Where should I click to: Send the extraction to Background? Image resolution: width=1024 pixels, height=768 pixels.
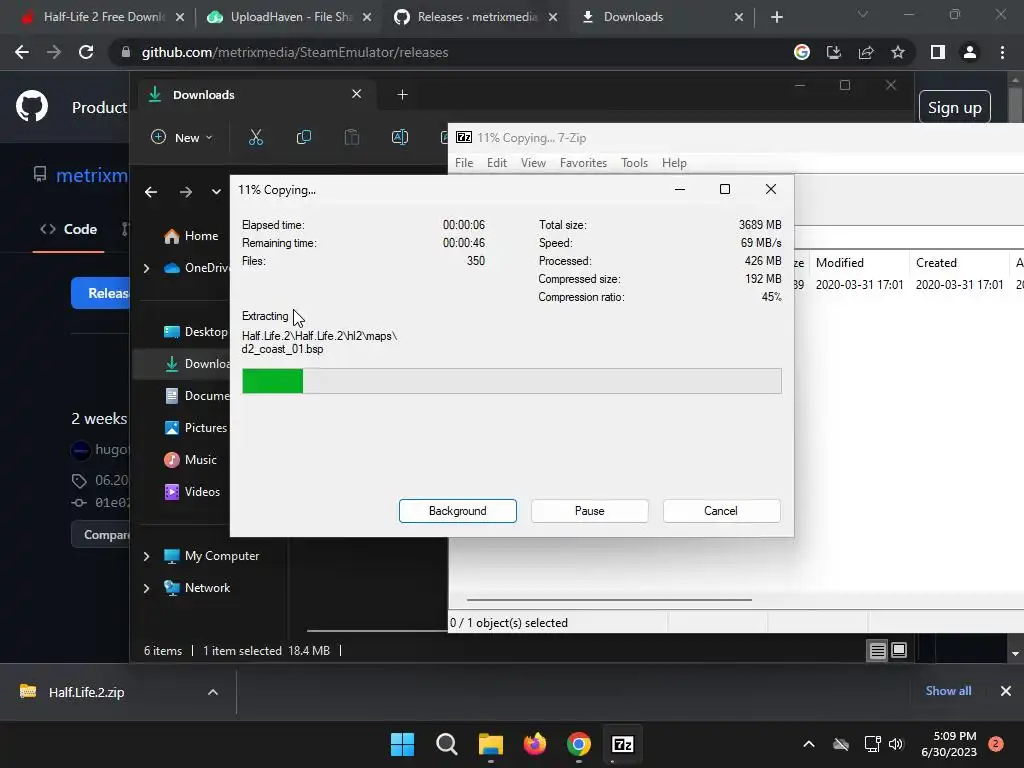457,511
